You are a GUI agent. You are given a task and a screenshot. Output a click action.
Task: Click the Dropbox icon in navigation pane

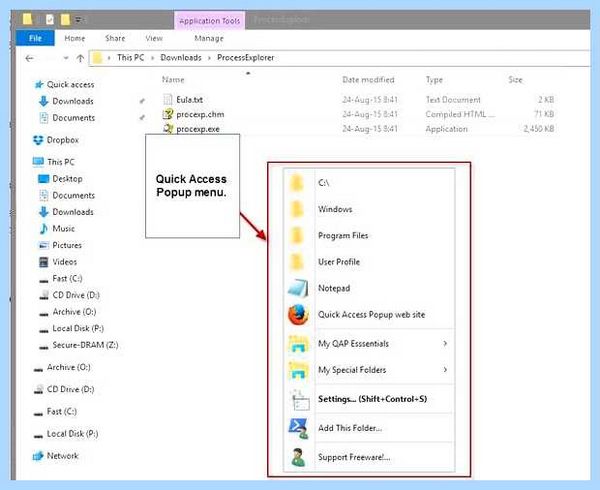38,140
